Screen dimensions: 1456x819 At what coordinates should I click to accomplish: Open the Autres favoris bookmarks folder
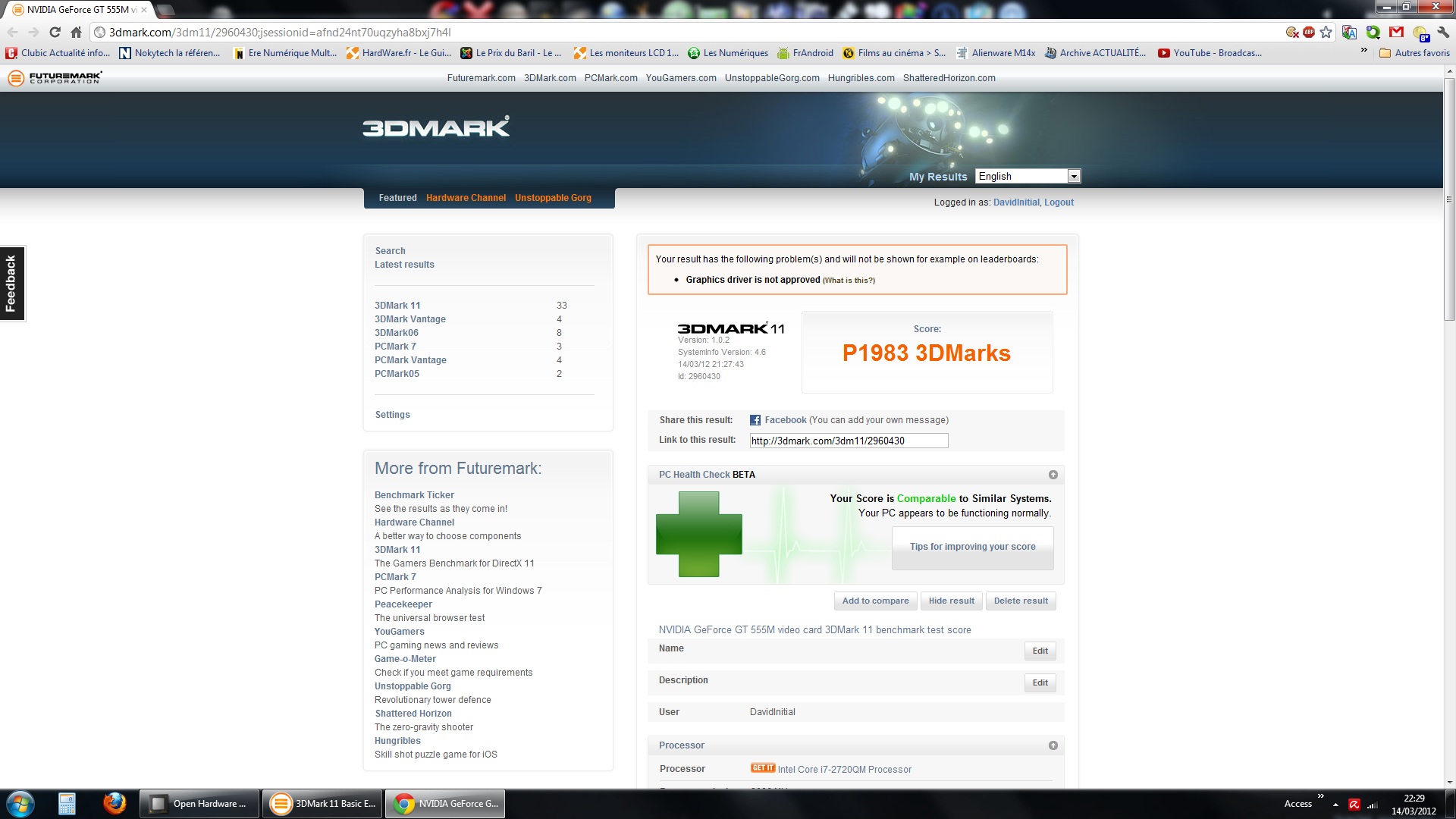(1414, 53)
